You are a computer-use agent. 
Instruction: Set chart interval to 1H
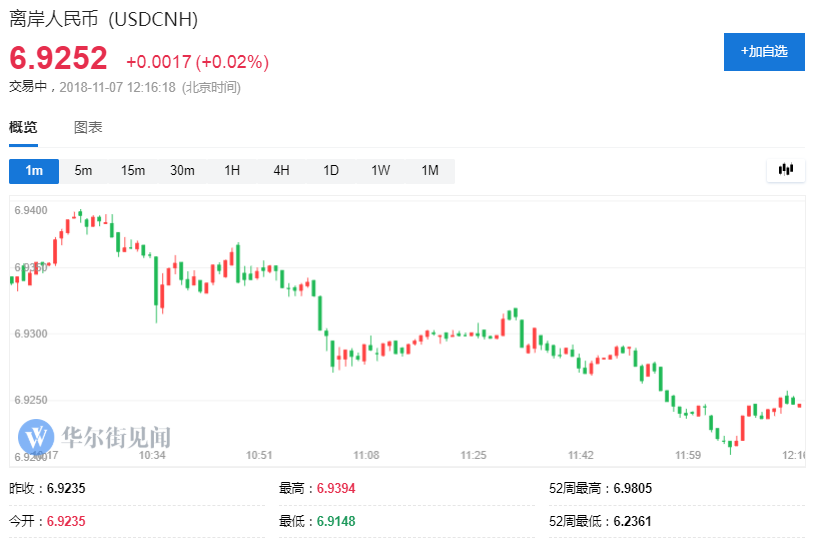point(232,170)
